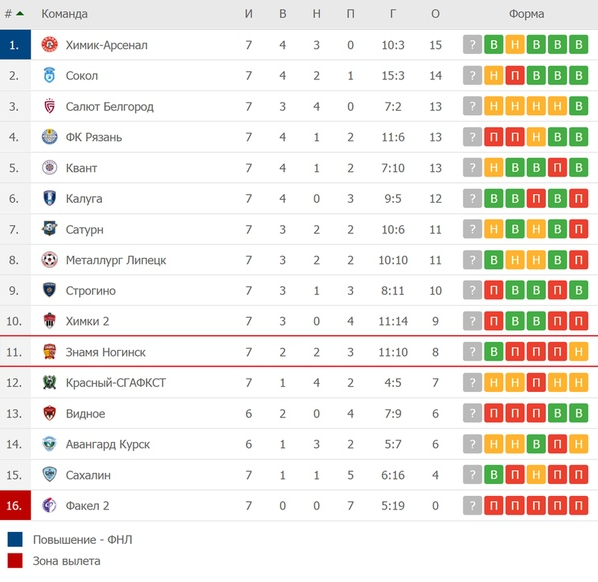Open Химик-Арсенал's gray question-mark next match

(x=473, y=45)
